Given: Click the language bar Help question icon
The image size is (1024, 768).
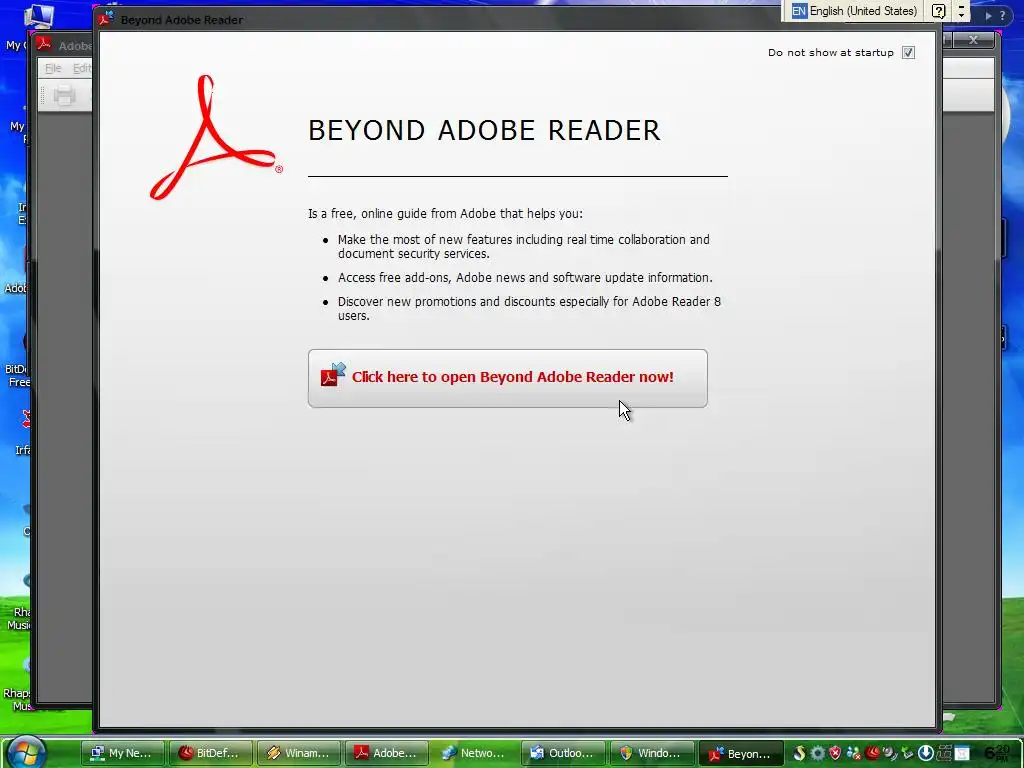Looking at the screenshot, I should 938,11.
